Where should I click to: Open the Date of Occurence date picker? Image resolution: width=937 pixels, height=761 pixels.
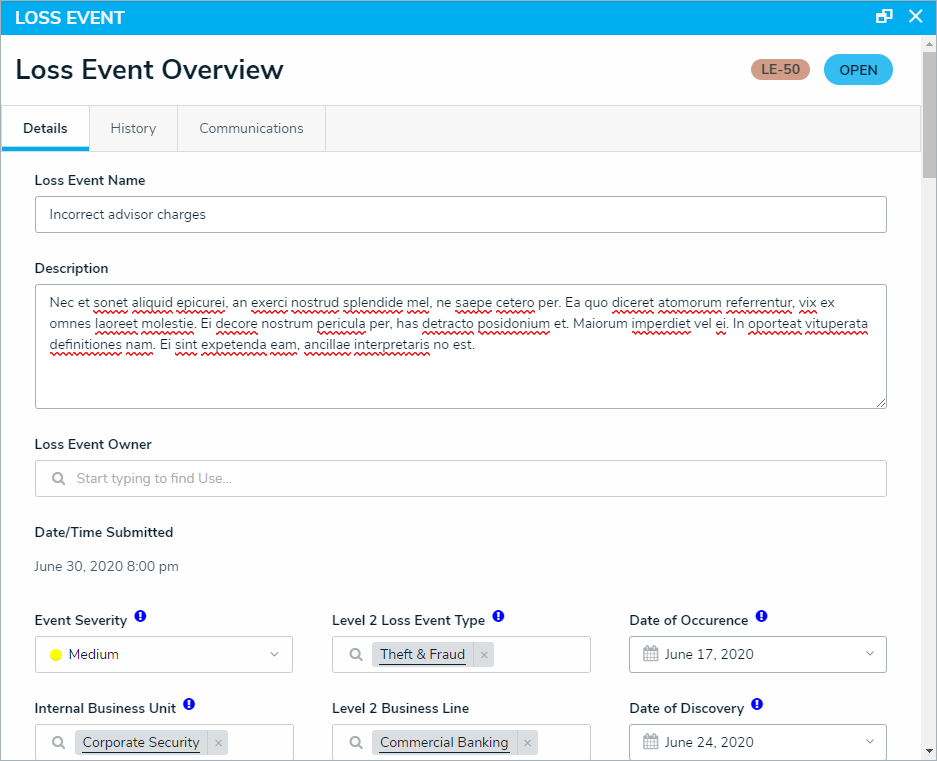(758, 655)
